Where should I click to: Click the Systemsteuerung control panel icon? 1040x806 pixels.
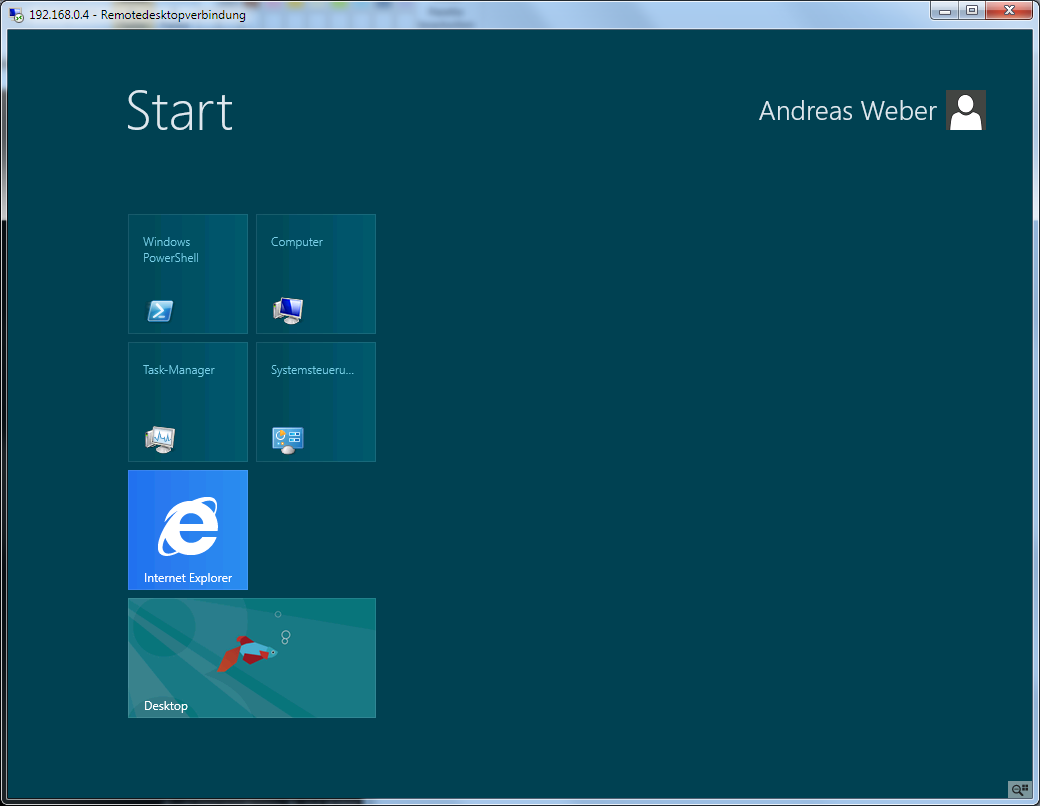click(x=288, y=439)
